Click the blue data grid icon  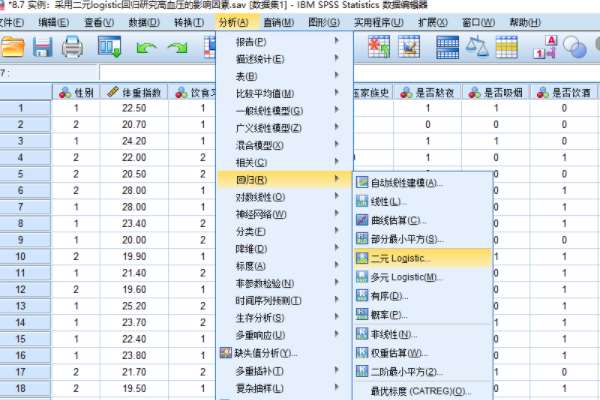point(447,47)
